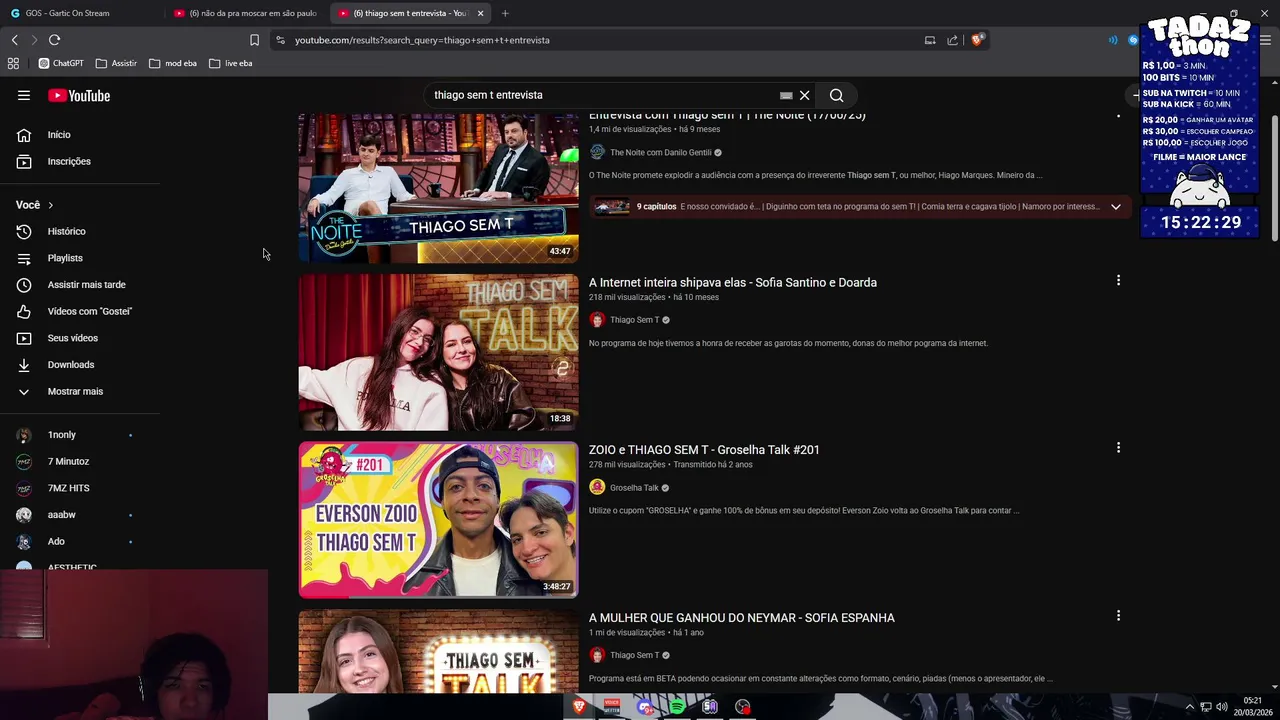Open Assistir bookmarks folder

click(x=117, y=63)
